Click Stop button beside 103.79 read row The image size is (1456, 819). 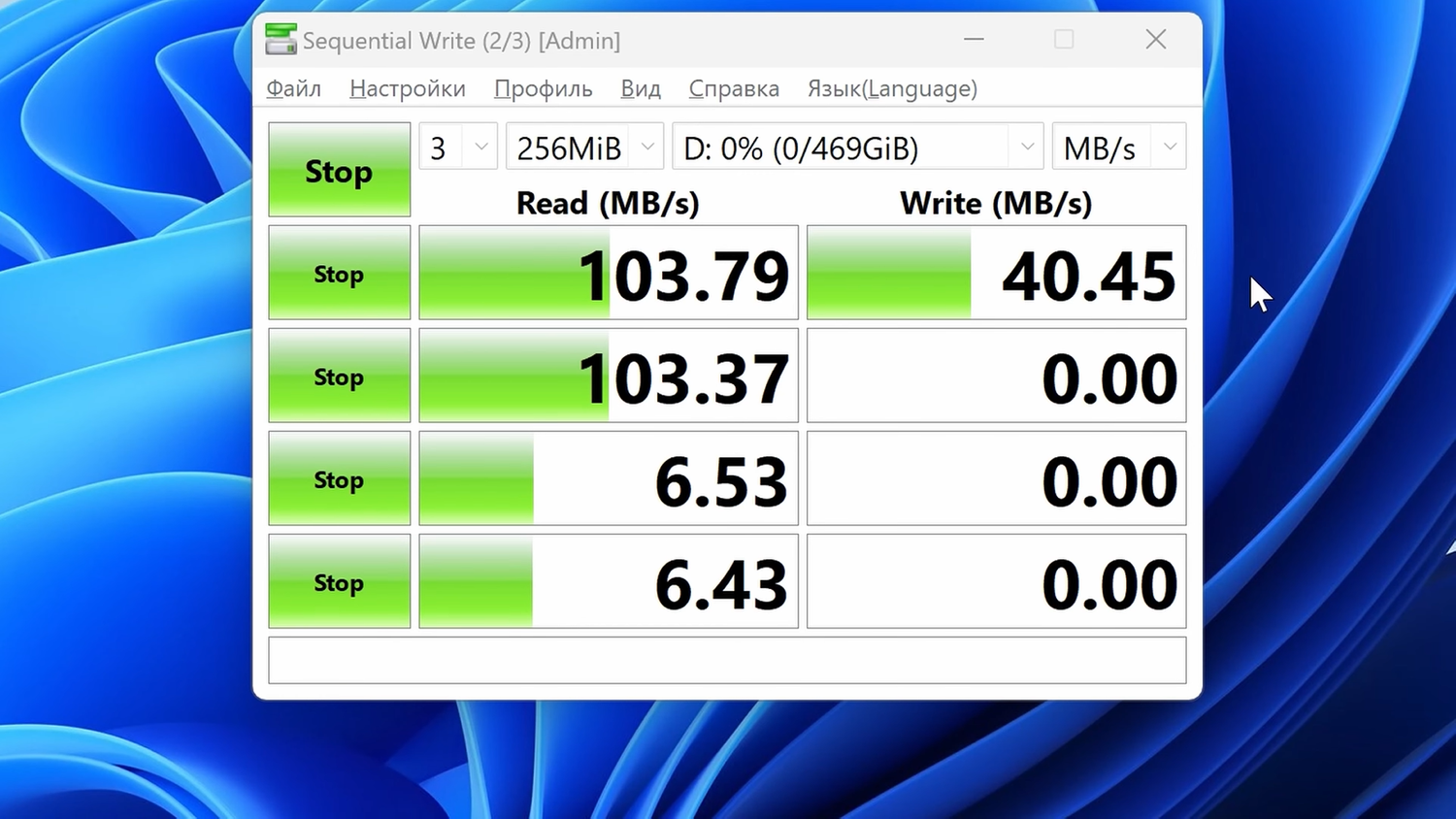(339, 273)
